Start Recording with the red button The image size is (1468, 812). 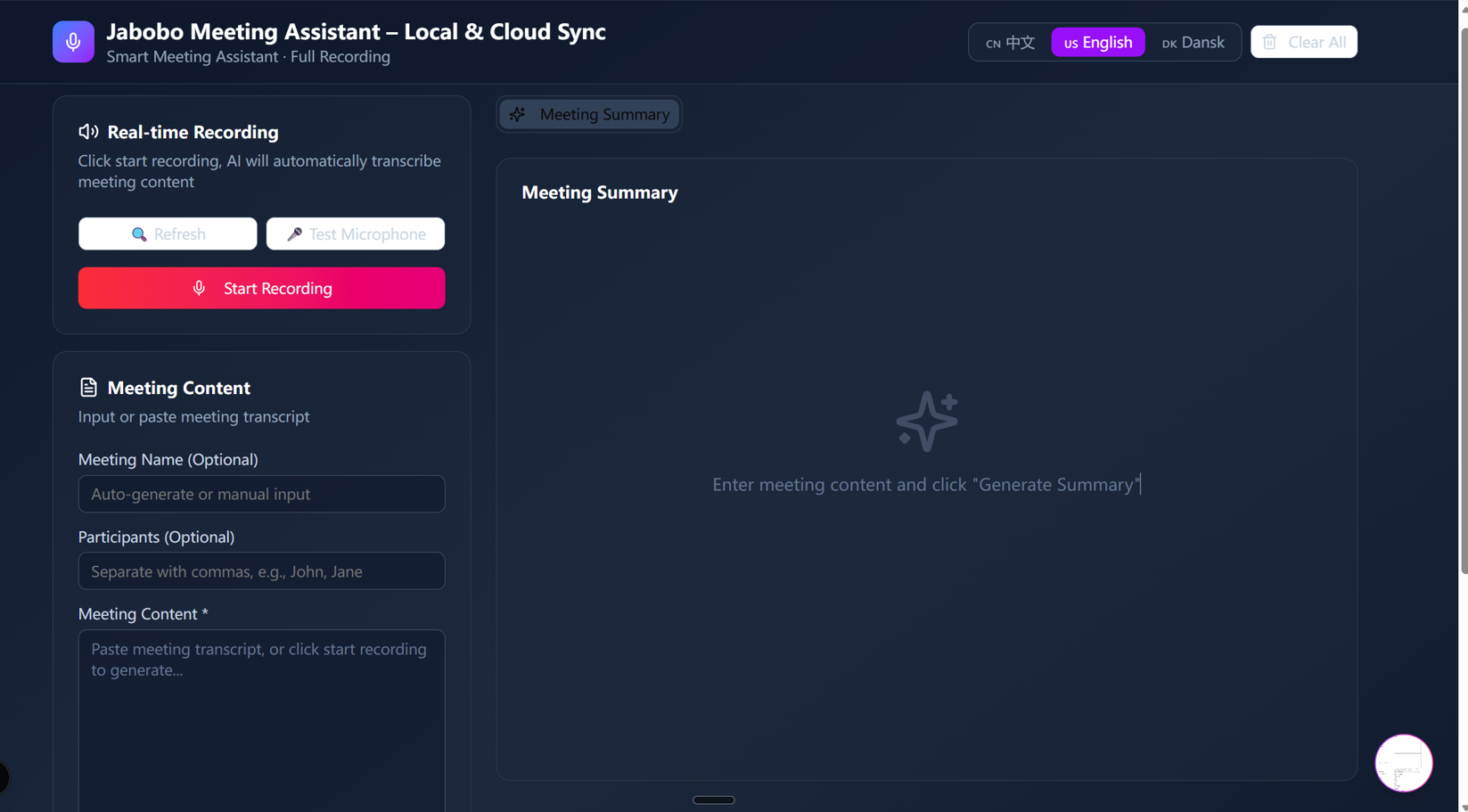point(262,288)
